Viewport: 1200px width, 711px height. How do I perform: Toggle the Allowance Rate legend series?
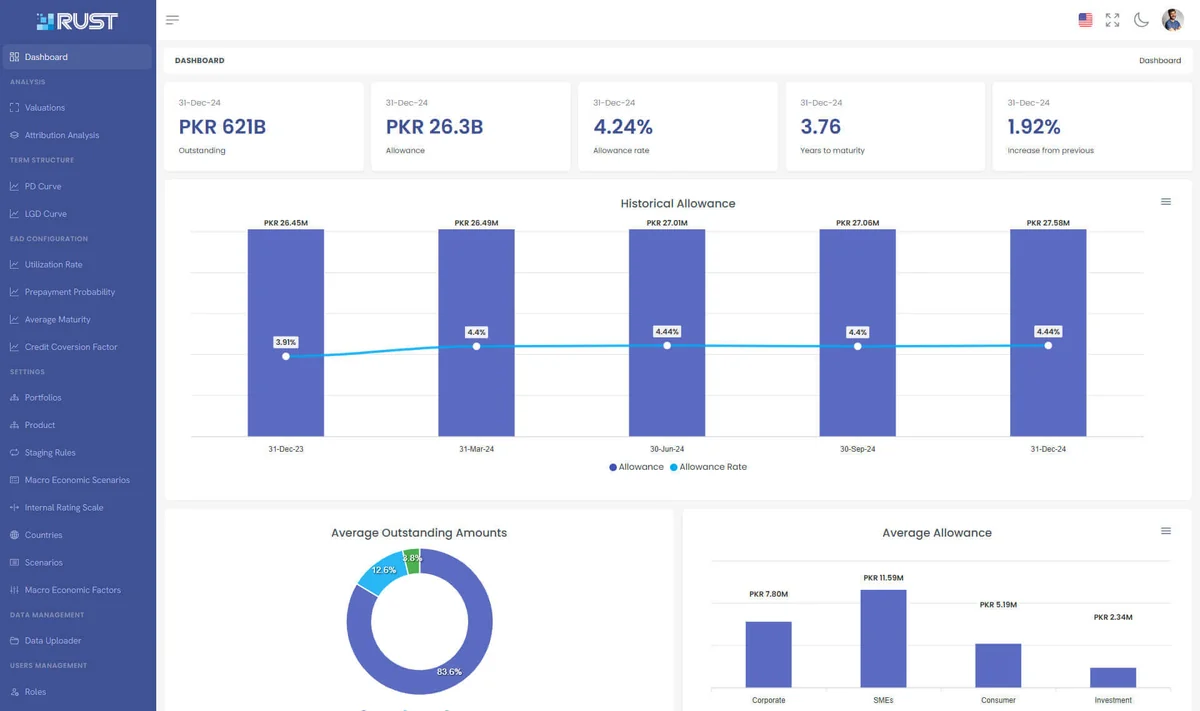pos(708,467)
